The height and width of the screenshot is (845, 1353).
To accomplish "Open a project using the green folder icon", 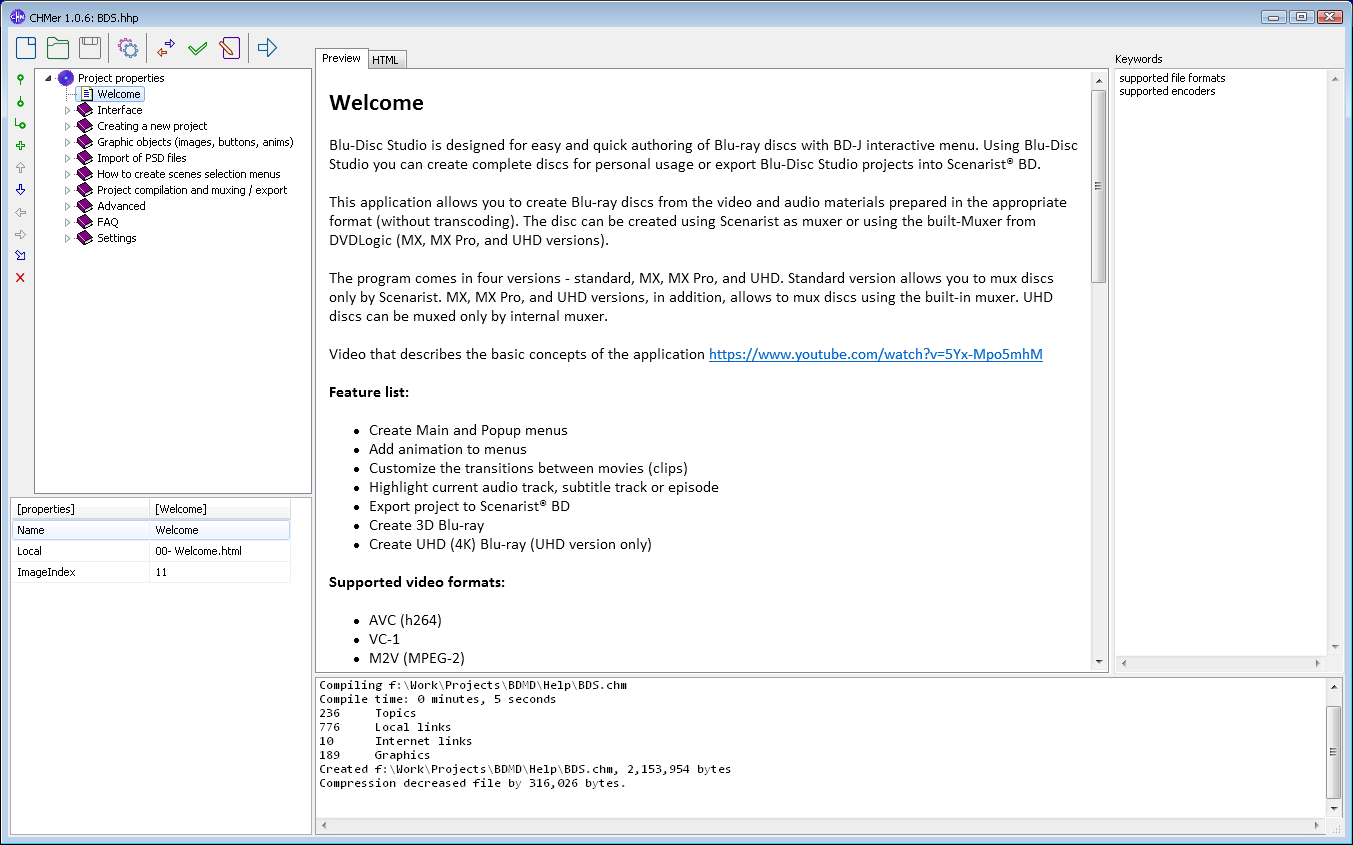I will tap(58, 47).
